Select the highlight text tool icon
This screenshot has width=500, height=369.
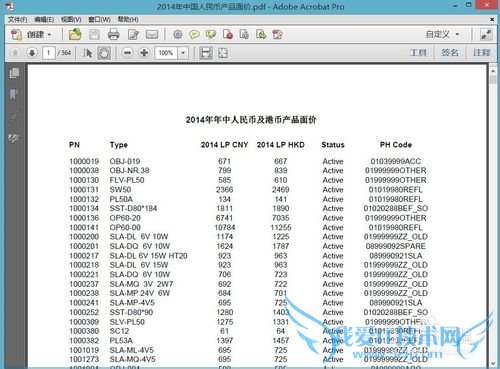pos(211,35)
